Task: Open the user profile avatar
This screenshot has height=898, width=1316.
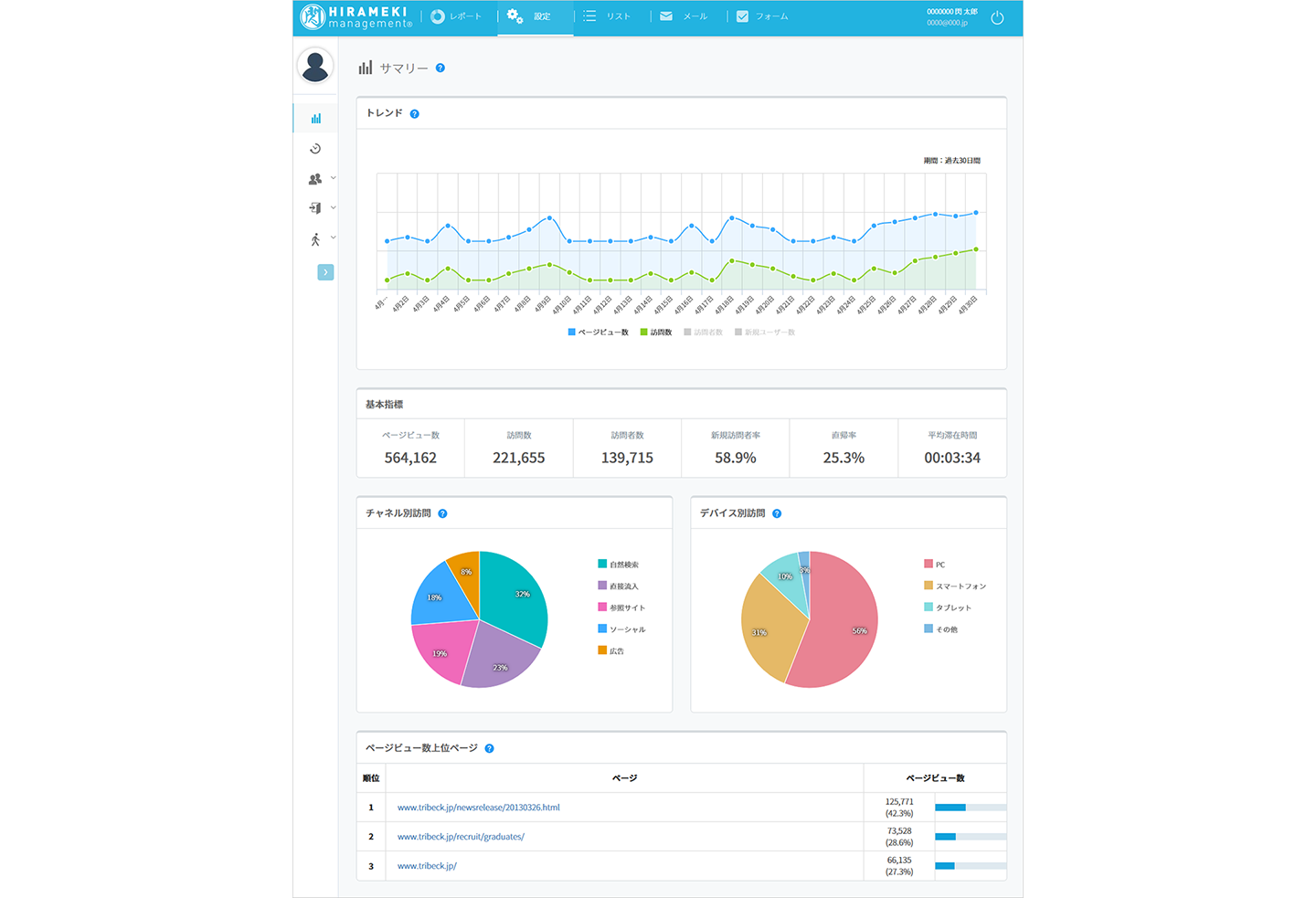Action: click(315, 66)
